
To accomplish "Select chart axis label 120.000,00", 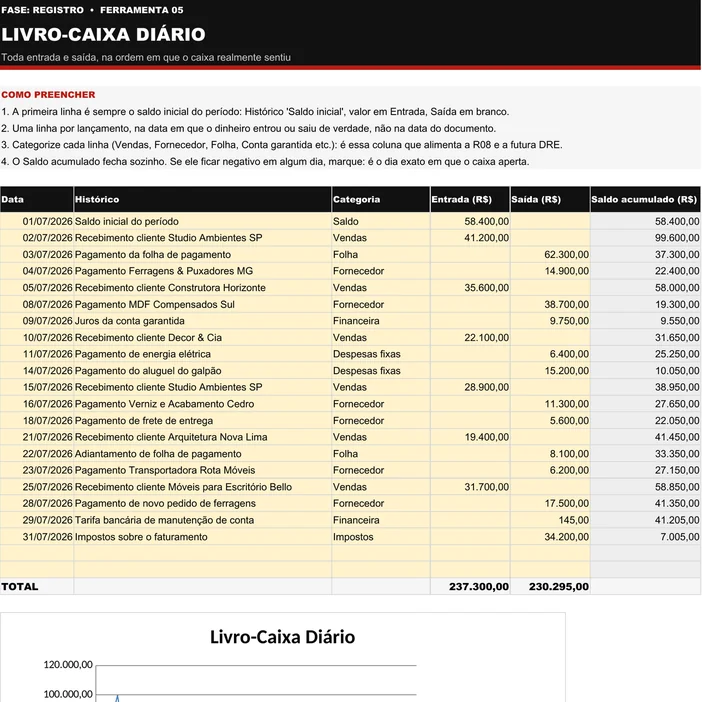I will pos(68,664).
